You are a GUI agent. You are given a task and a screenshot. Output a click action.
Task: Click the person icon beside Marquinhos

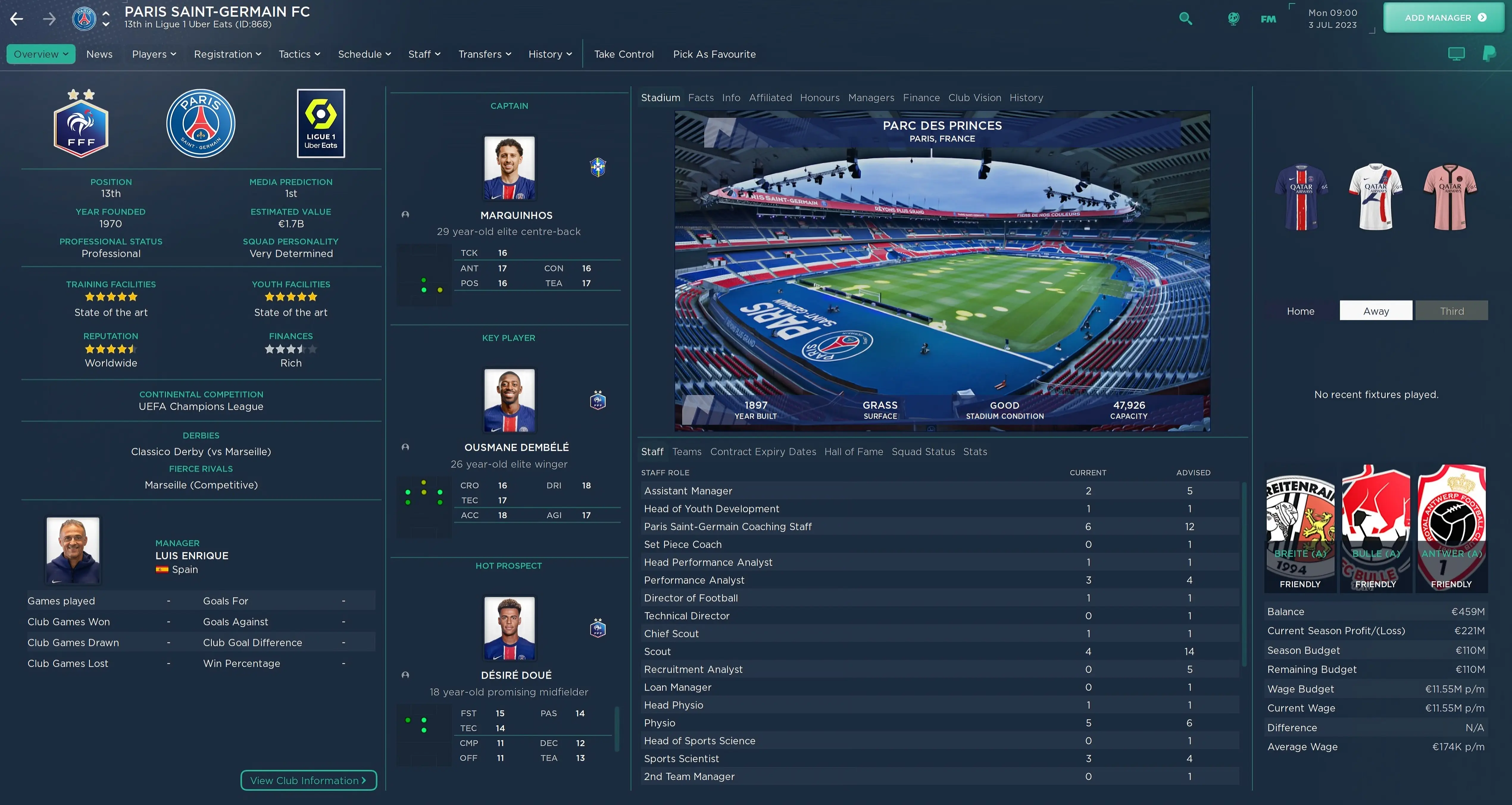point(405,214)
